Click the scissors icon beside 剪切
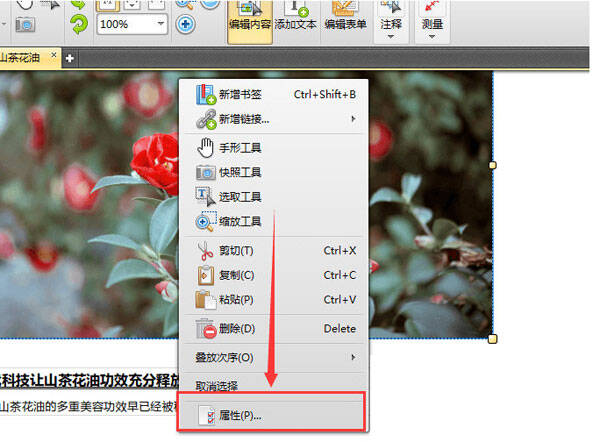The width and height of the screenshot is (600, 442). [205, 251]
